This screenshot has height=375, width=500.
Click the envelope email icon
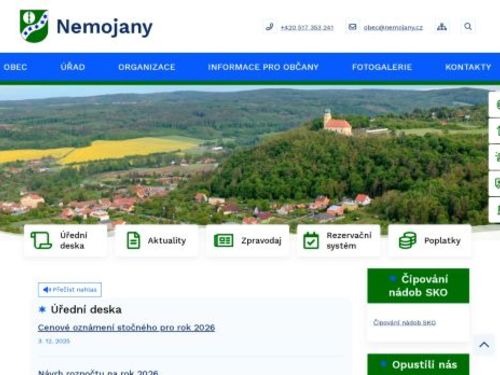[x=352, y=27]
